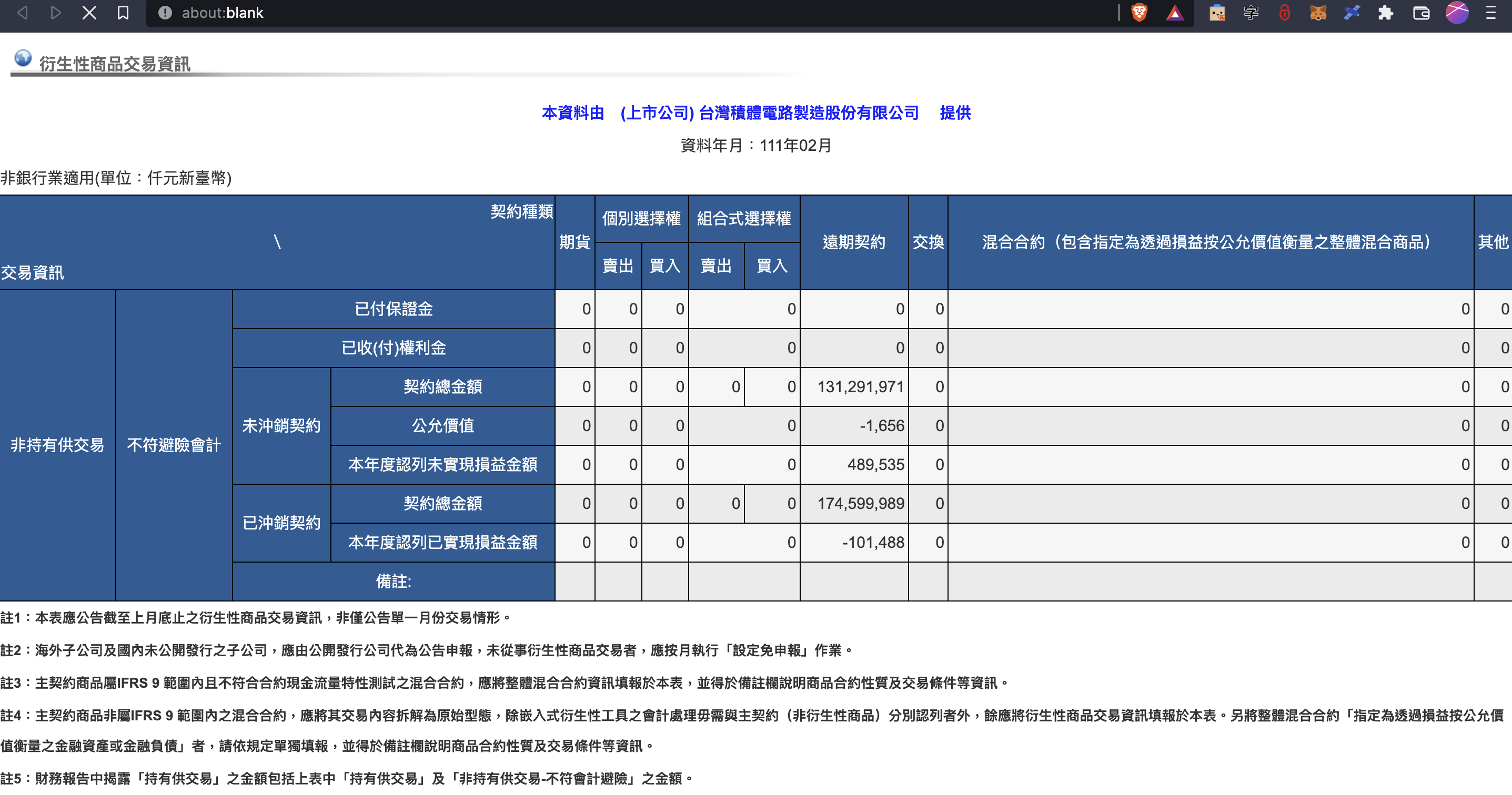Click the 非銀行業適用(單位：仟元新臺幣) label
Image resolution: width=1512 pixels, height=795 pixels.
[x=116, y=178]
